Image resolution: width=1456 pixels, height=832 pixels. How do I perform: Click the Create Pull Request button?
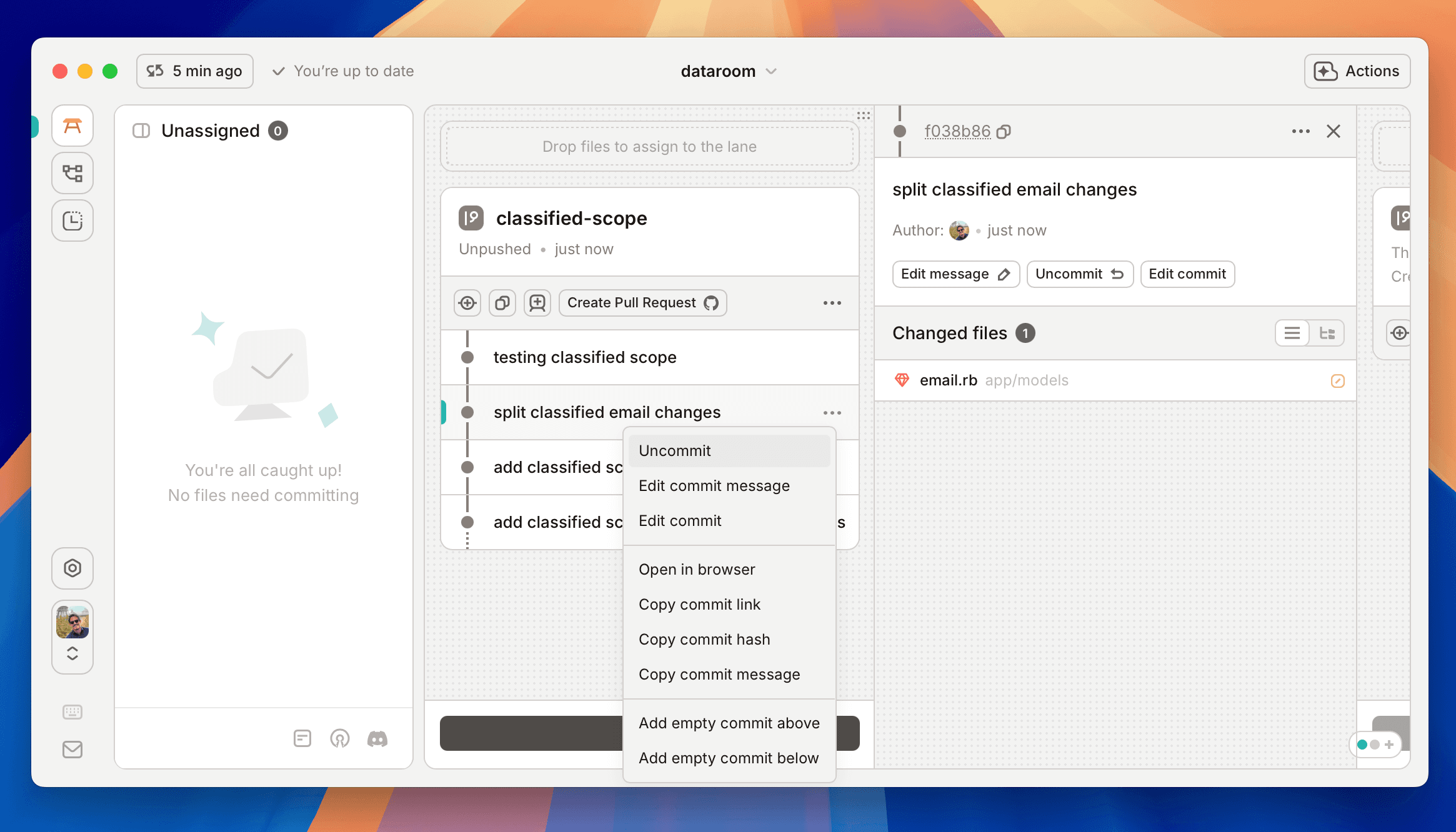click(642, 303)
